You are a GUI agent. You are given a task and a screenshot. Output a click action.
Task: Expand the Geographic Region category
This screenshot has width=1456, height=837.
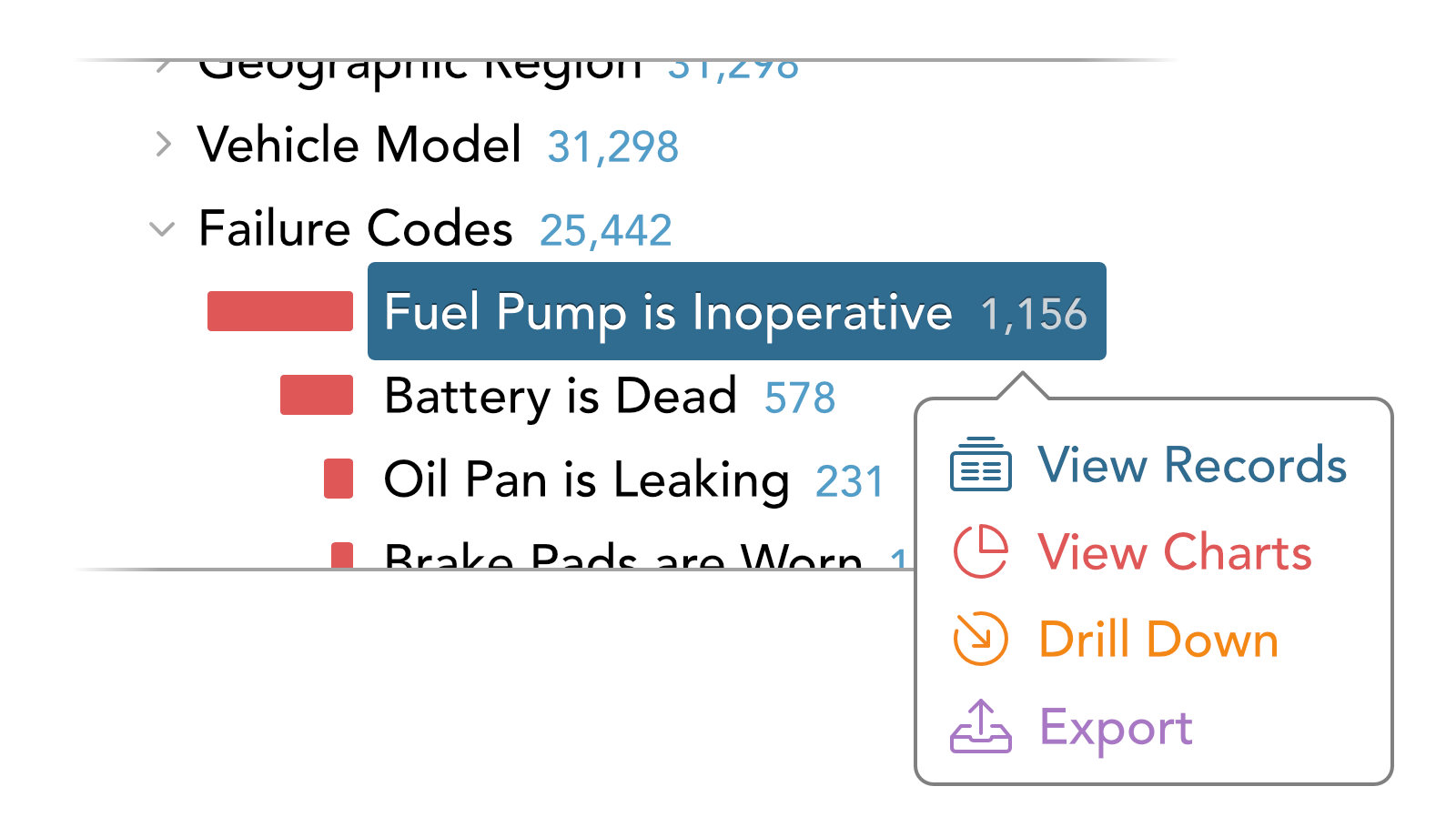coord(162,66)
